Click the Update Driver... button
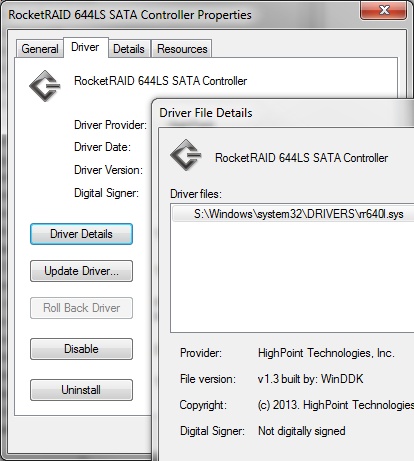This screenshot has height=461, width=414. coord(81,271)
